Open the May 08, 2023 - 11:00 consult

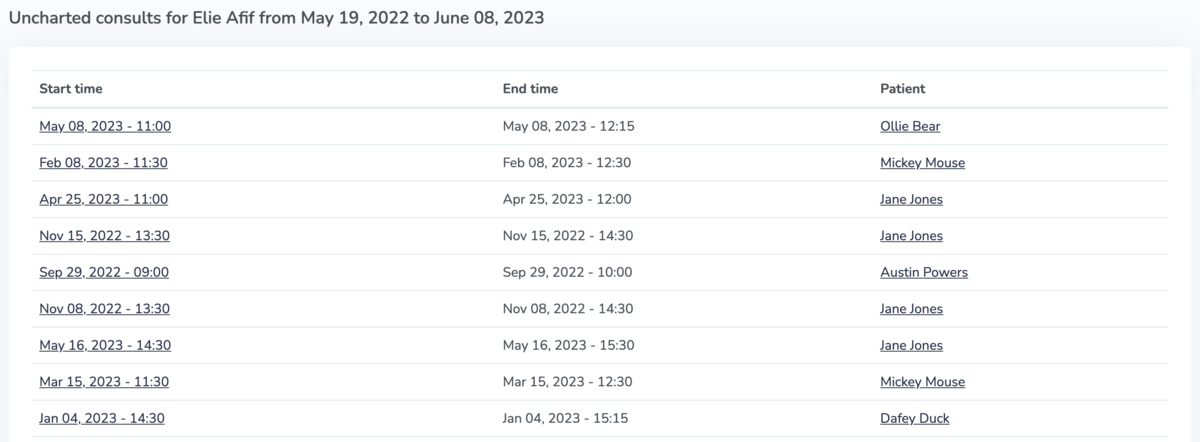click(105, 127)
